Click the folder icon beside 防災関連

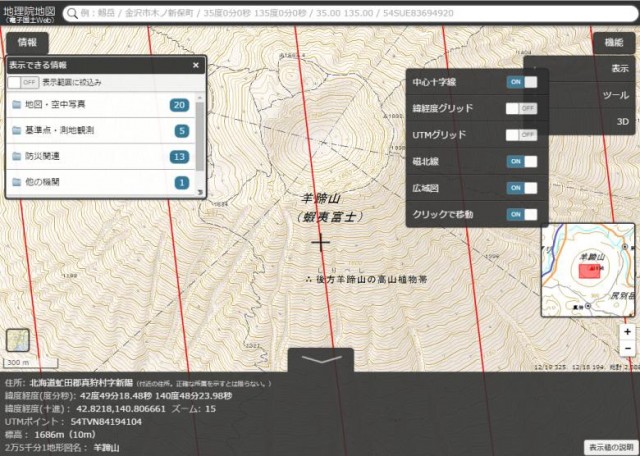tap(16, 156)
